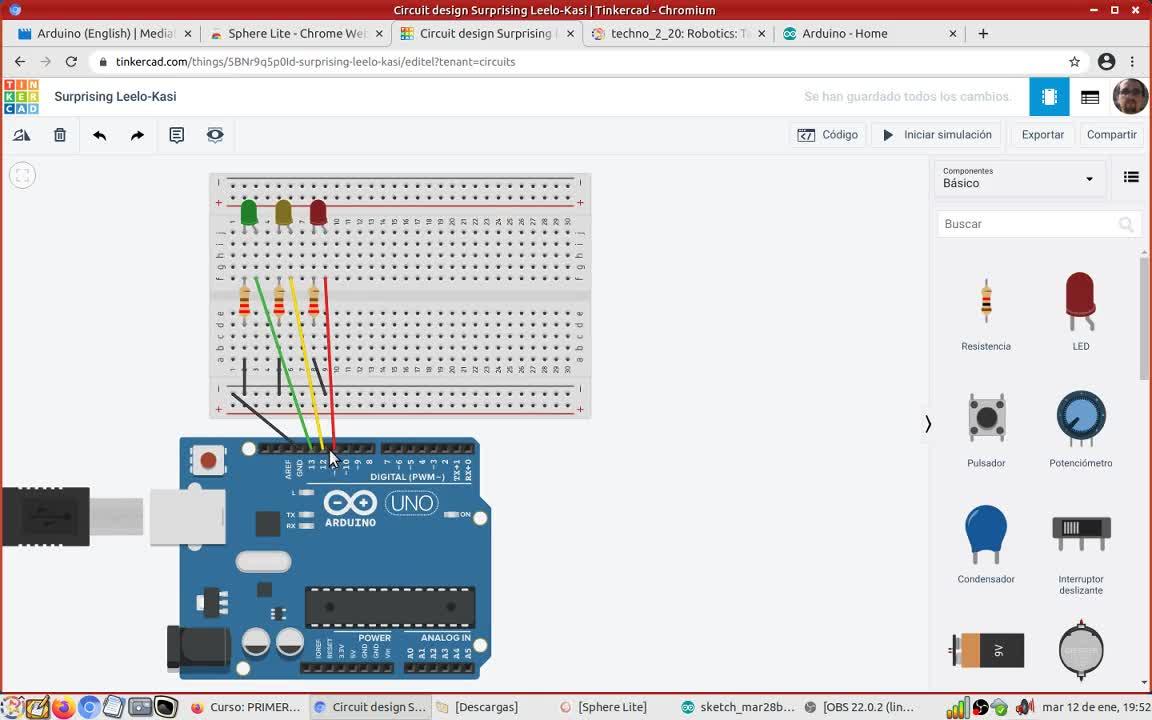Image resolution: width=1152 pixels, height=720 pixels.
Task: Click the red LED on breadboard
Action: [318, 212]
